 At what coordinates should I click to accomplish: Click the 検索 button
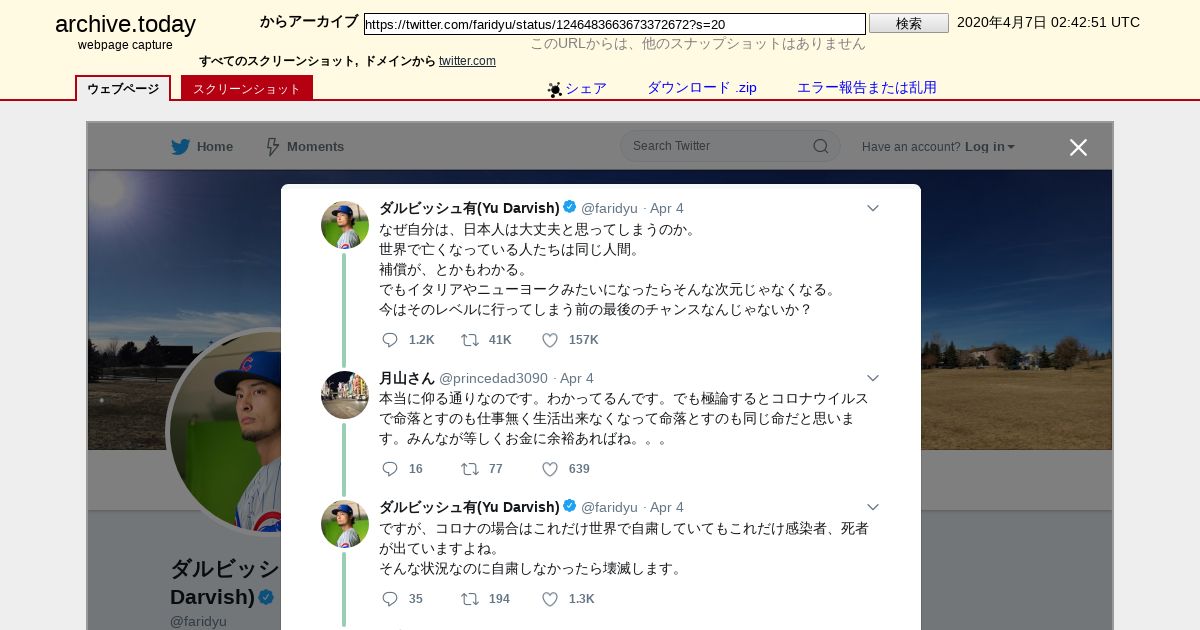pos(909,23)
